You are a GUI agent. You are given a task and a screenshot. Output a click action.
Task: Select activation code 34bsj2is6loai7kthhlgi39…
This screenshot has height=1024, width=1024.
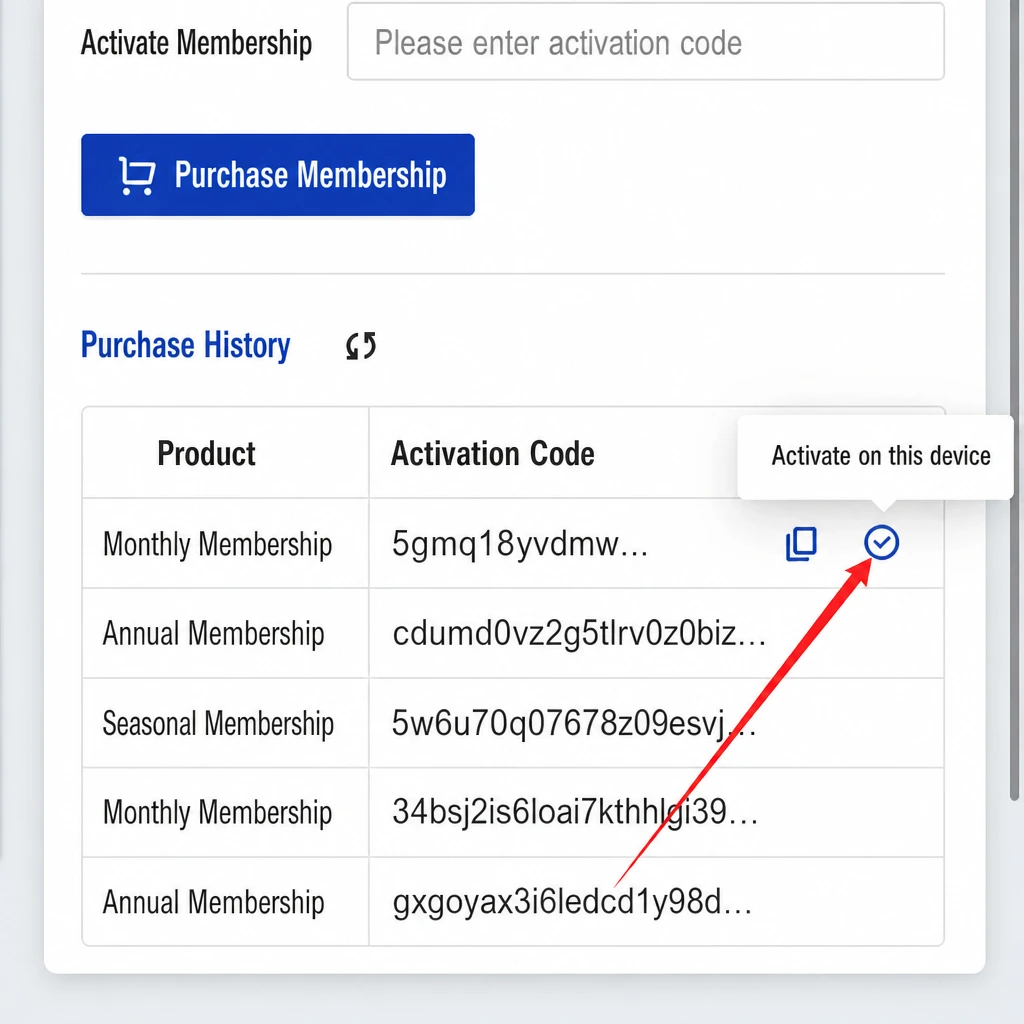click(575, 812)
